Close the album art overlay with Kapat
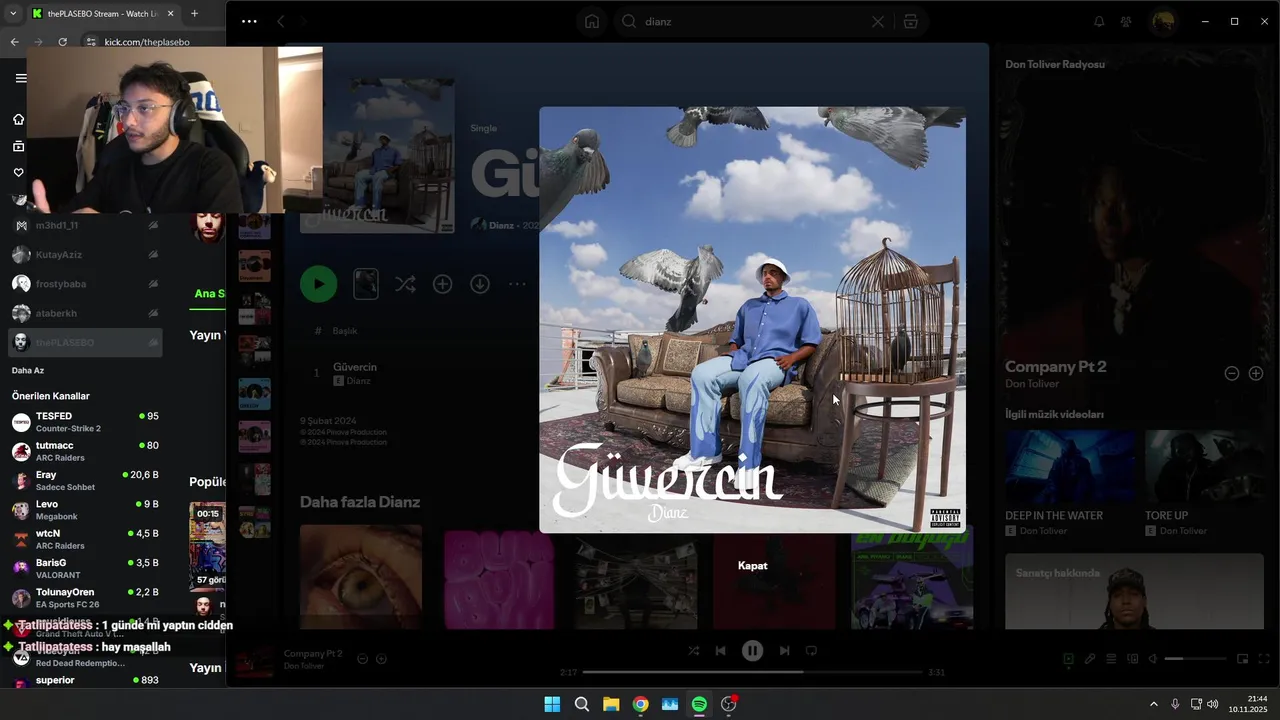 point(752,566)
